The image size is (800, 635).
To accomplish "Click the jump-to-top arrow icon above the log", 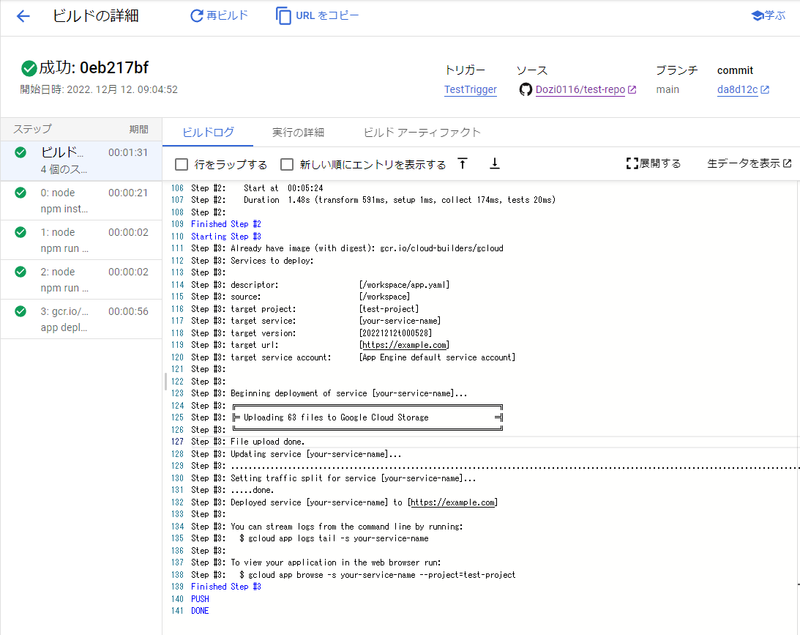I will coord(462,163).
